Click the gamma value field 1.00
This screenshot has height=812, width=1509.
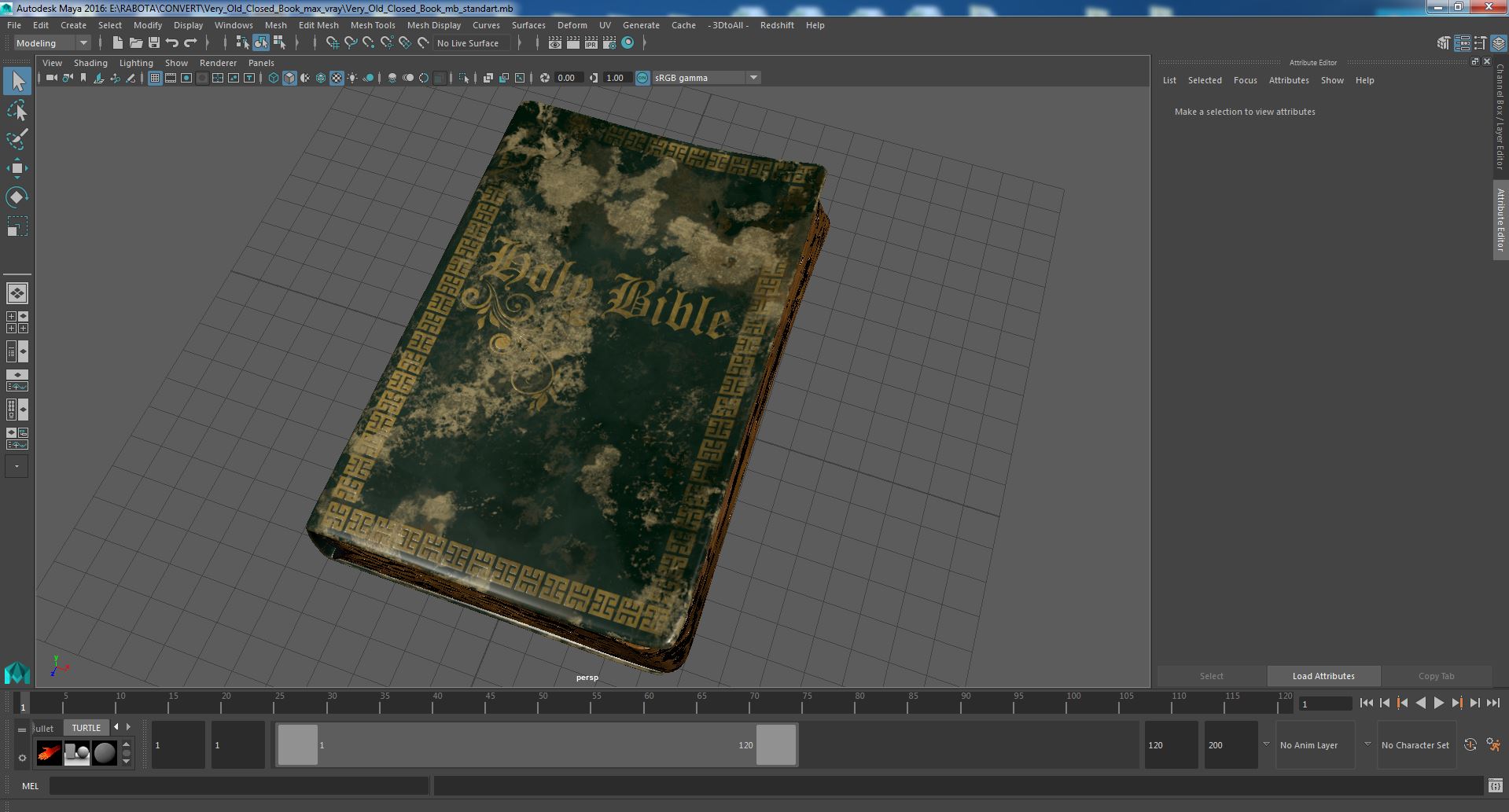617,78
